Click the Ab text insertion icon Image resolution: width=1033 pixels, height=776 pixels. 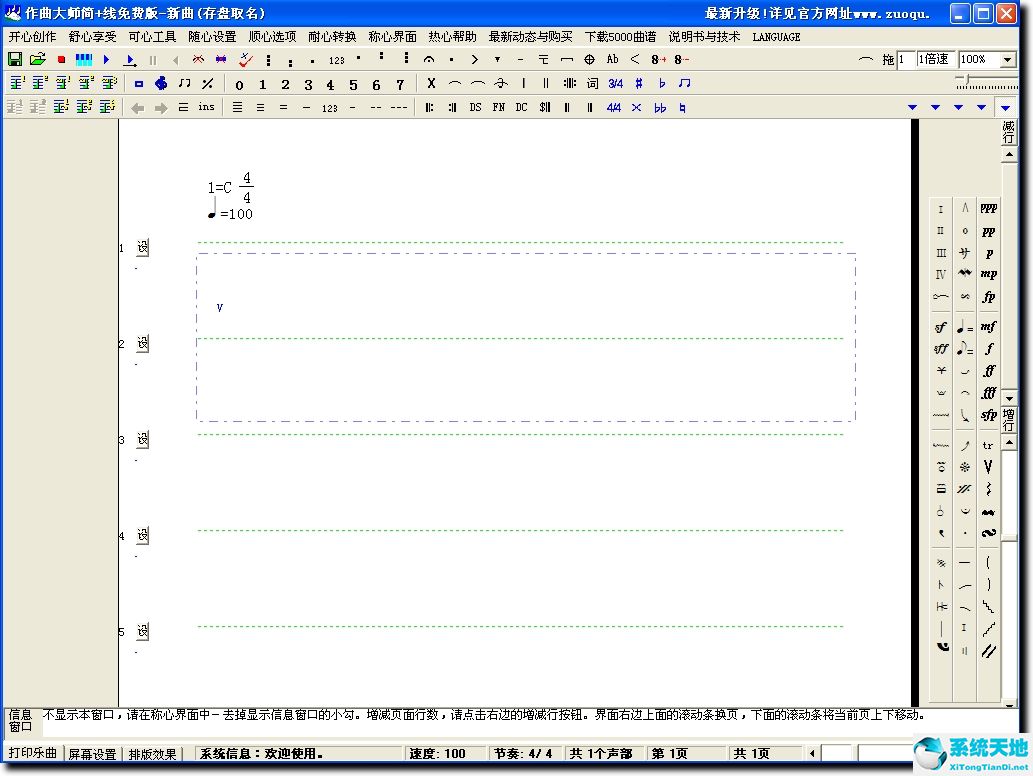612,59
